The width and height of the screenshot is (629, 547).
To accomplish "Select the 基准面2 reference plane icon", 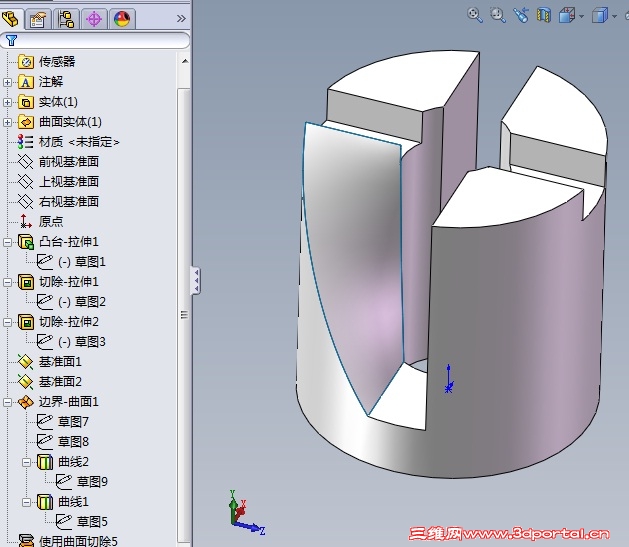I will 26,382.
